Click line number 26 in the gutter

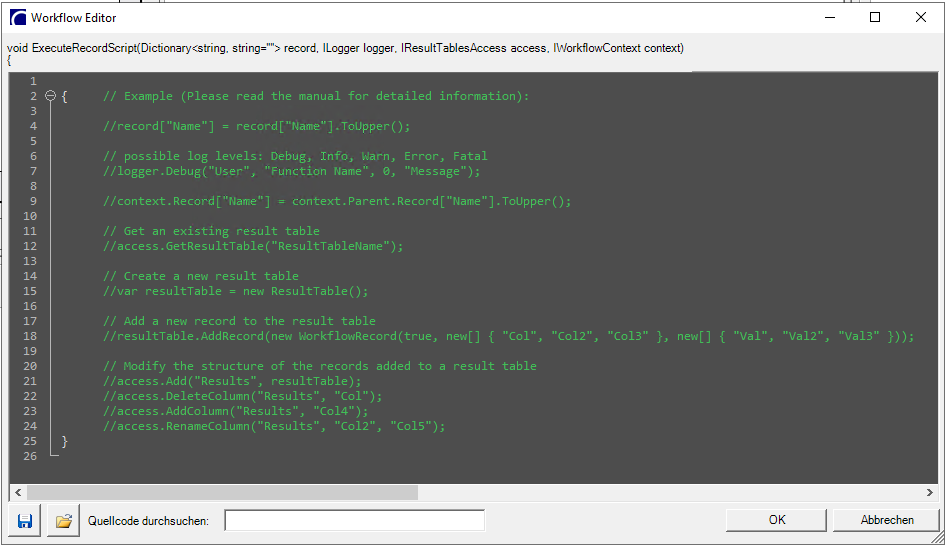(x=30, y=456)
